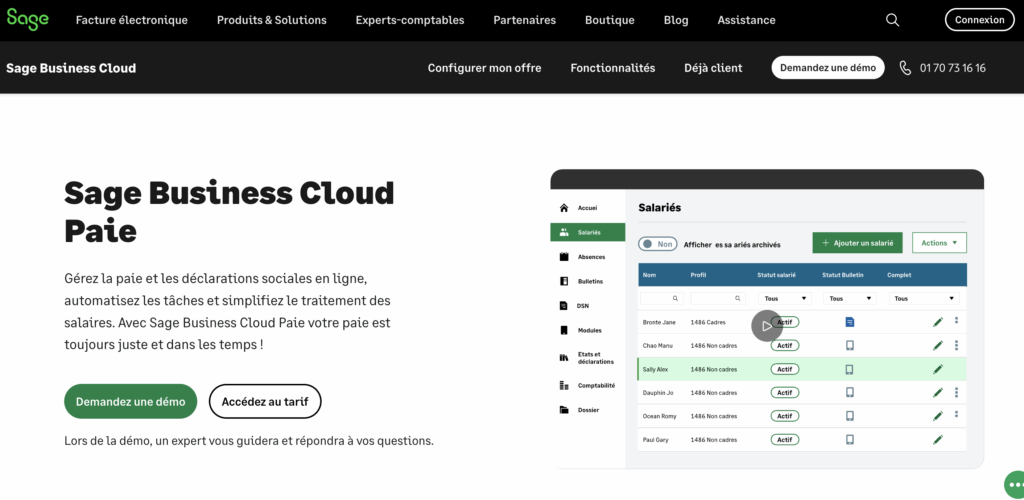The image size is (1024, 500).
Task: Edit Sally Alex with the pencil icon
Action: click(x=938, y=369)
